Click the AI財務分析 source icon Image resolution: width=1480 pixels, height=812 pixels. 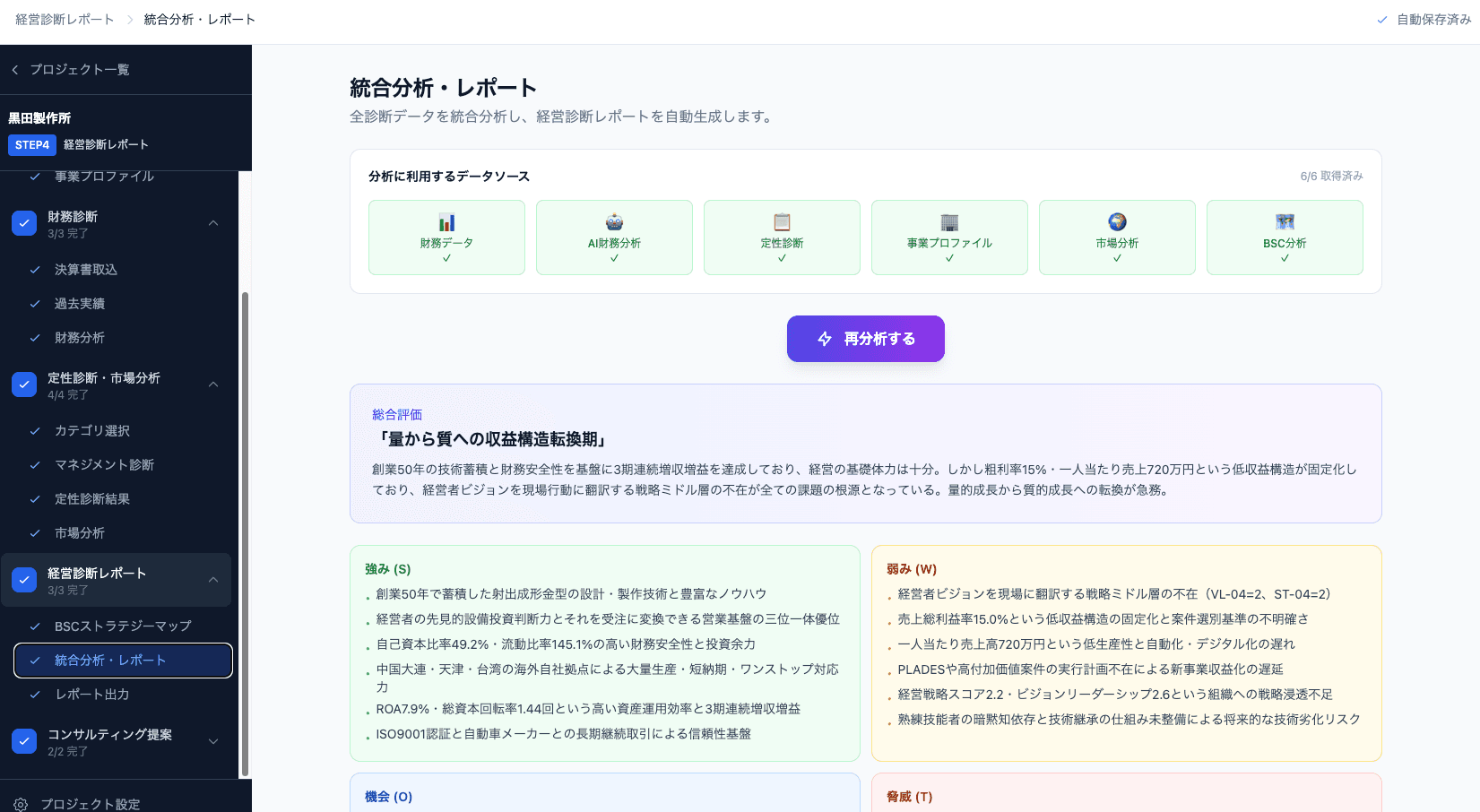[614, 223]
